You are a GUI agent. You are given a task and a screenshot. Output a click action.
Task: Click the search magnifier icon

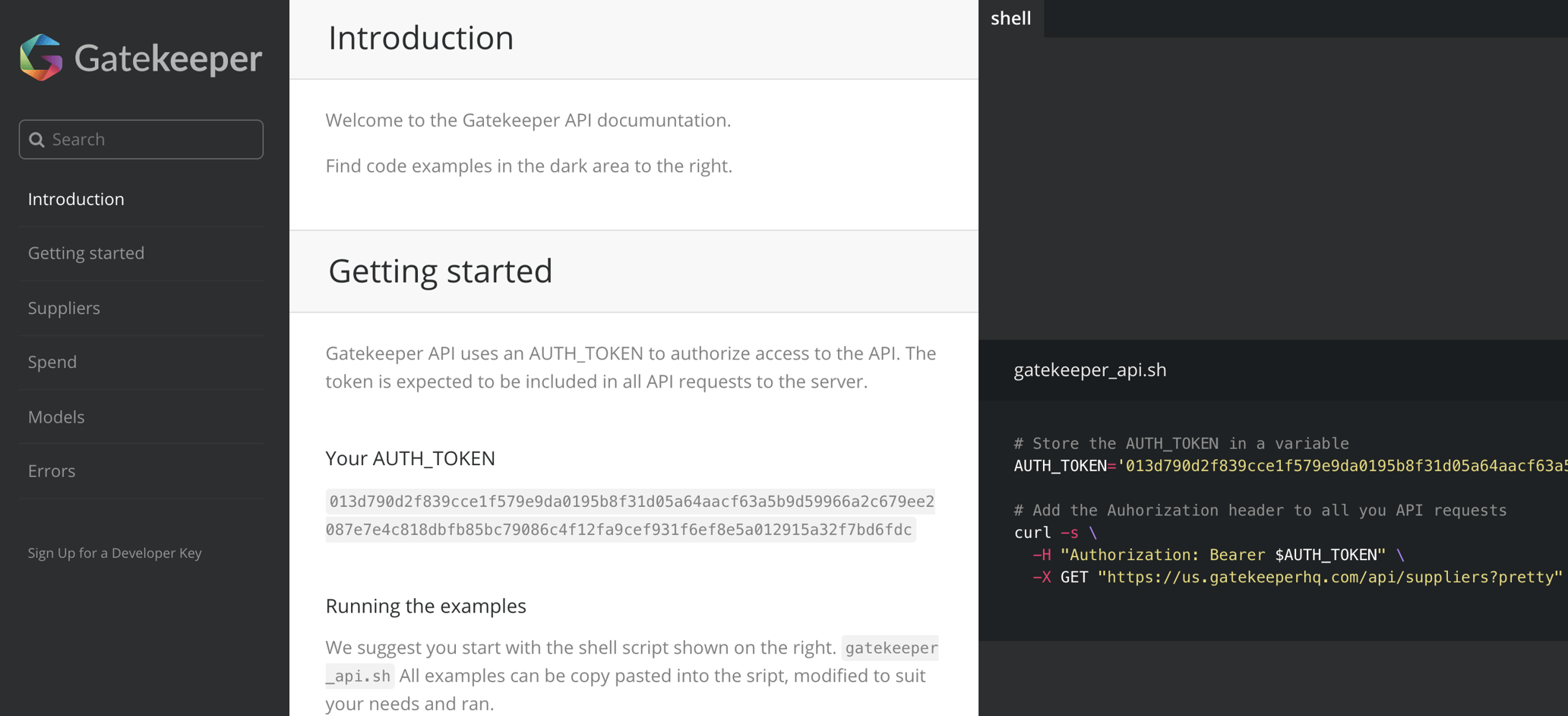click(36, 139)
